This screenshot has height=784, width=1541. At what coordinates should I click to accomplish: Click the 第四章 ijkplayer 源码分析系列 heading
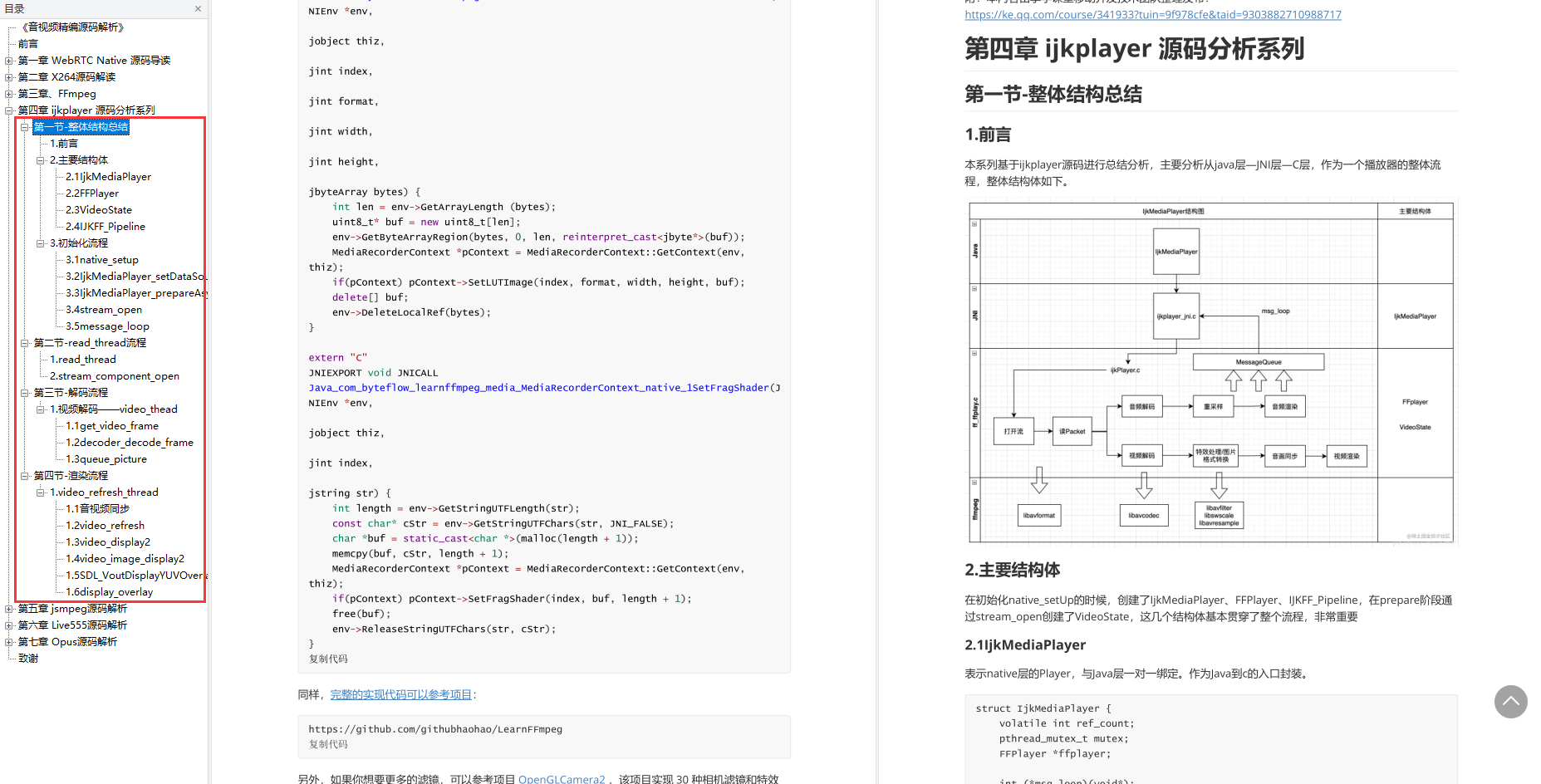pos(1134,49)
